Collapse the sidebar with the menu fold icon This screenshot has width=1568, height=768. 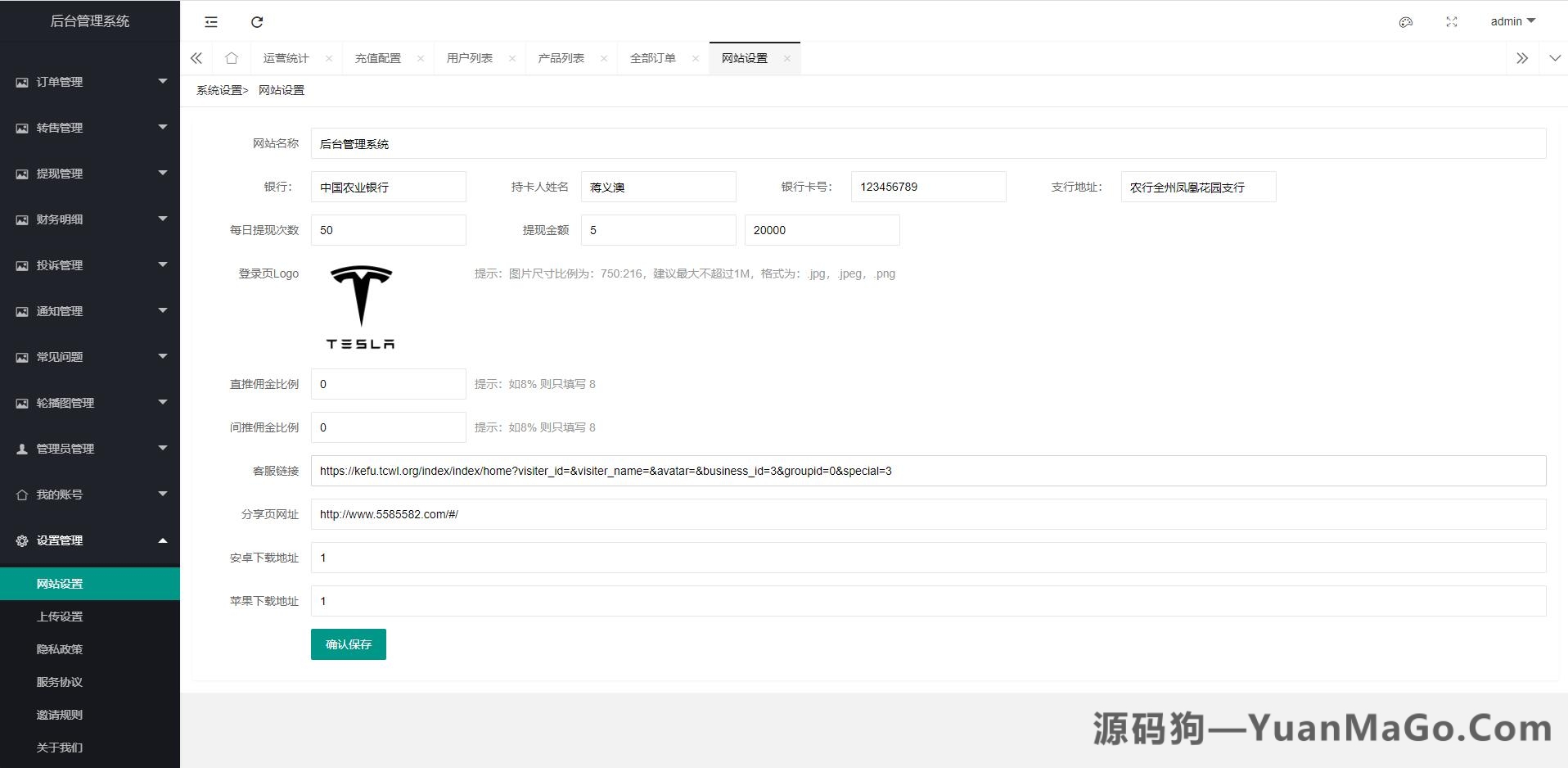tap(210, 22)
